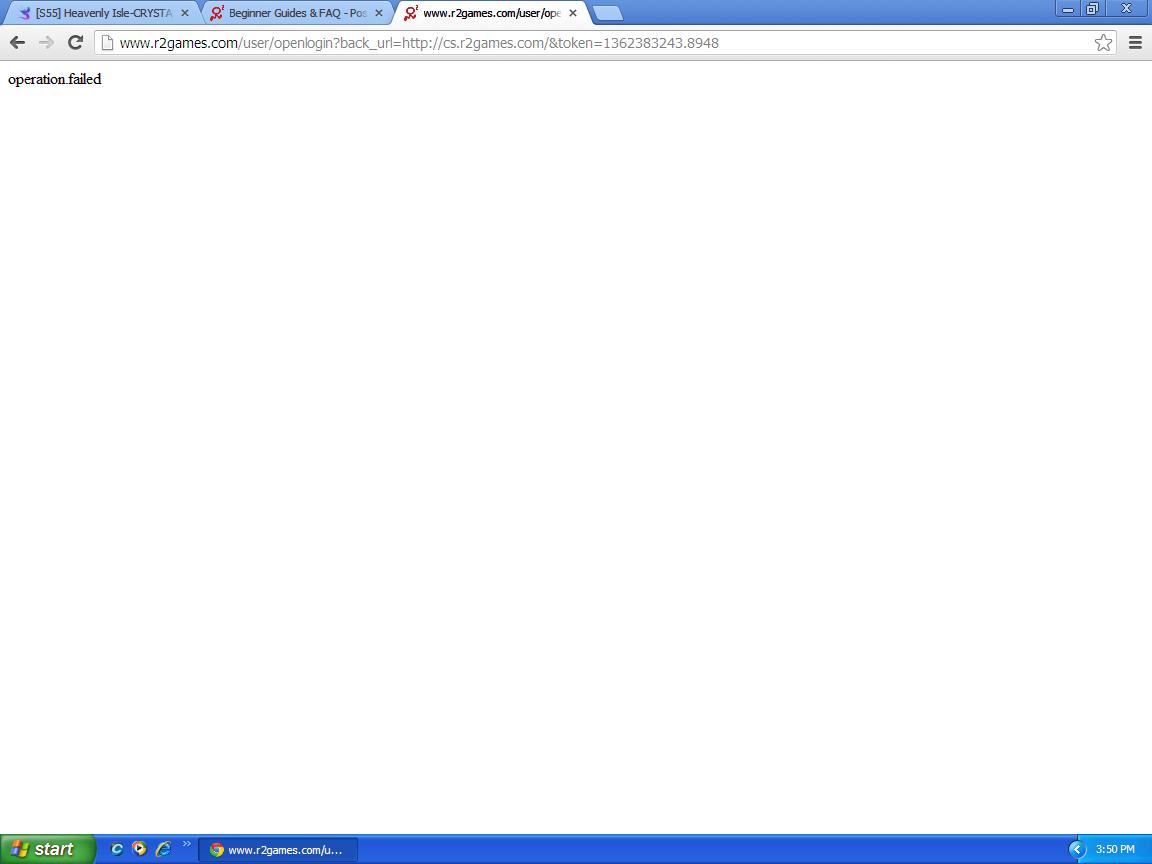Screen dimensions: 1152x864
Task: Click the browser Back arrow
Action: point(17,42)
